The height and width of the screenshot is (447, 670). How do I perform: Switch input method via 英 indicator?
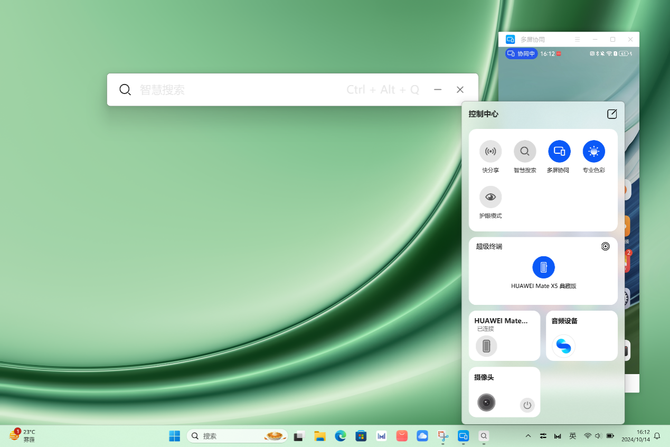573,436
